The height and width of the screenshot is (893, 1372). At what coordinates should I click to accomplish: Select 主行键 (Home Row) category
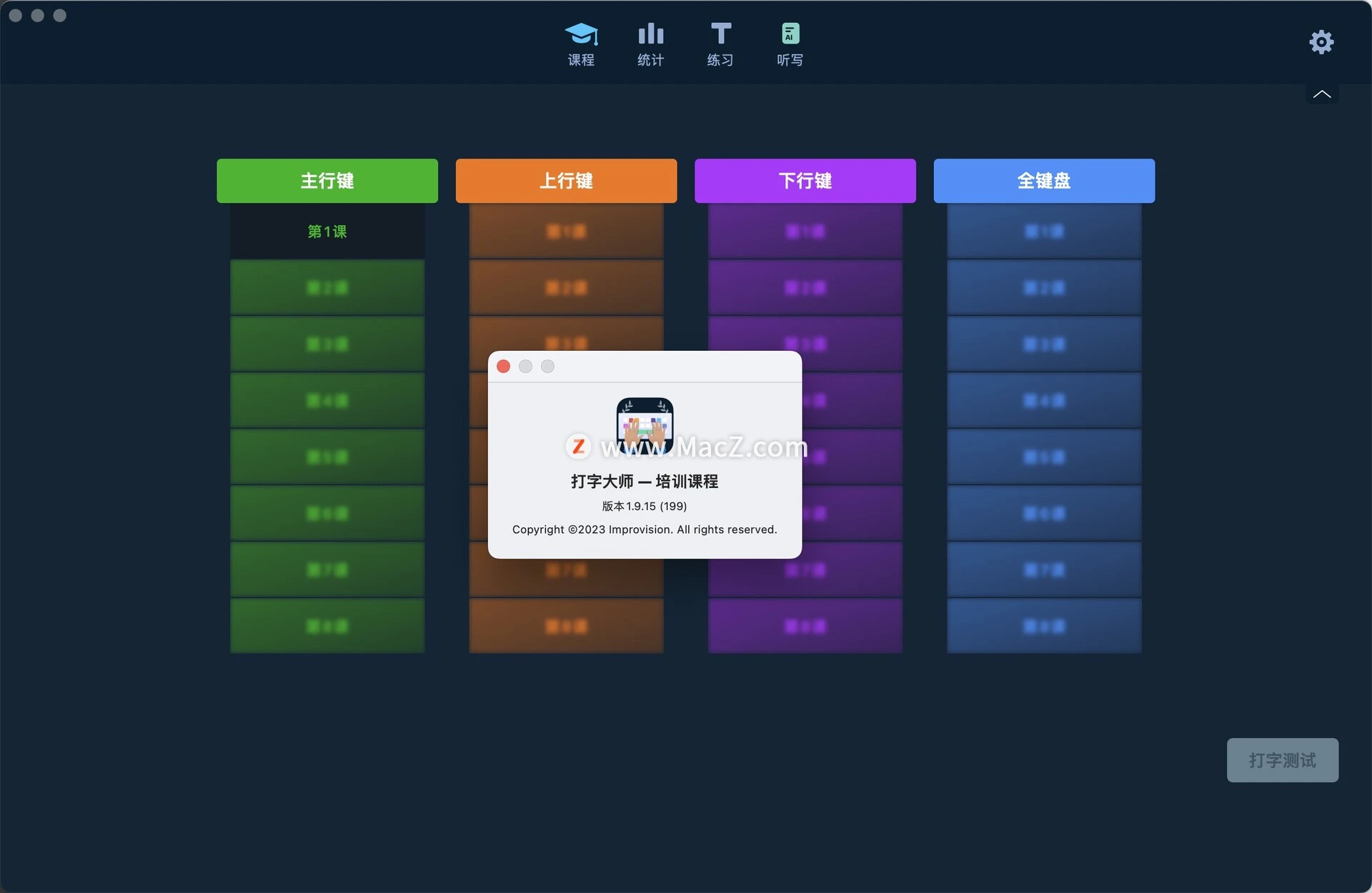tap(327, 181)
